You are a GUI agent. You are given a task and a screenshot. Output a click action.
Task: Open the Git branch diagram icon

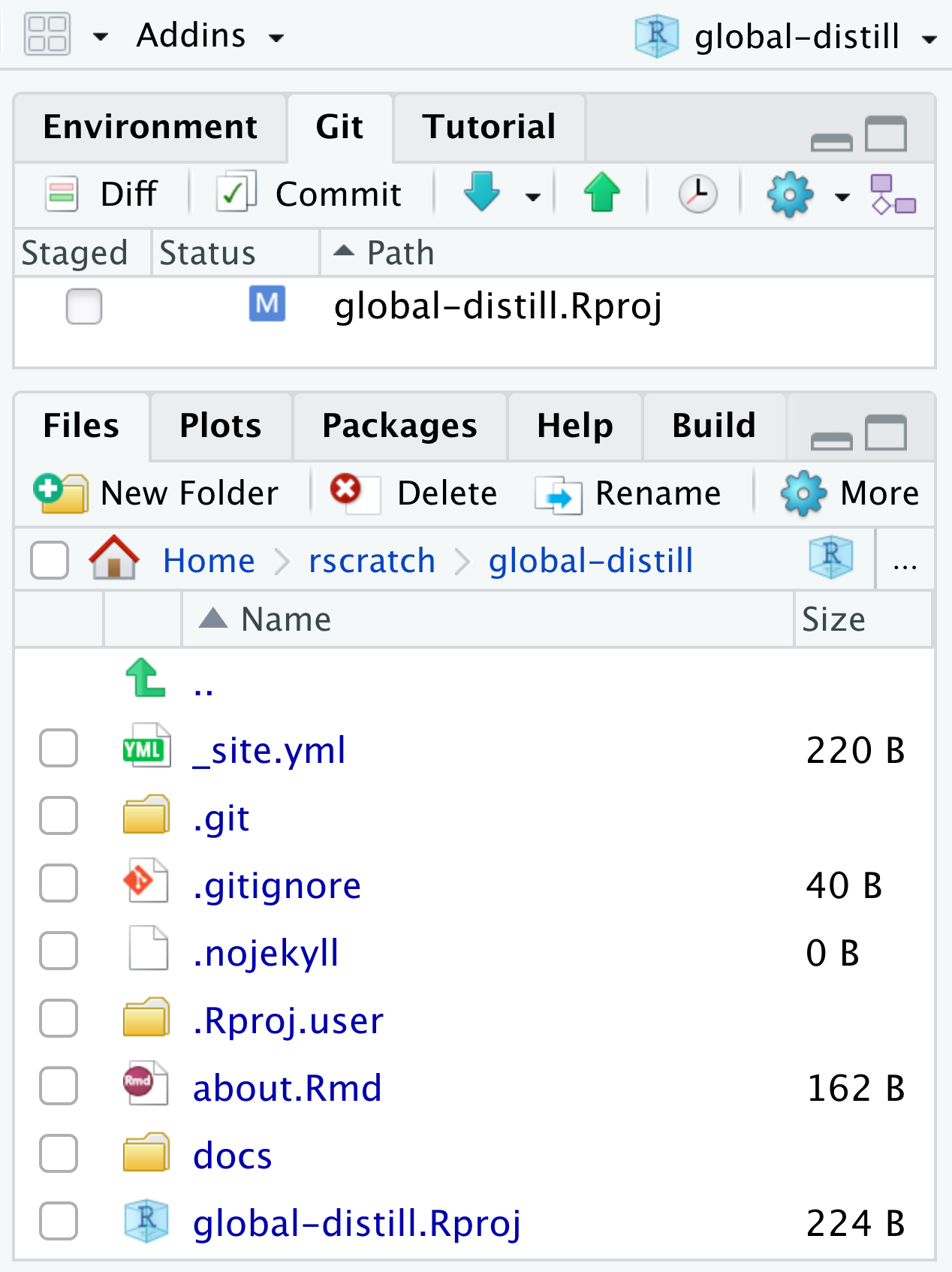point(892,194)
